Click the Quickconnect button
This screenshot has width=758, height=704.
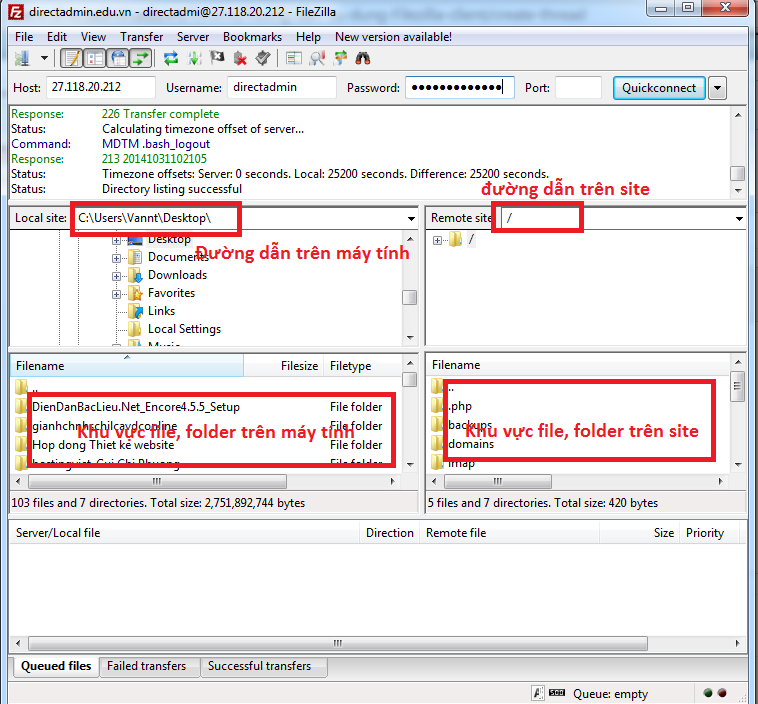[659, 88]
